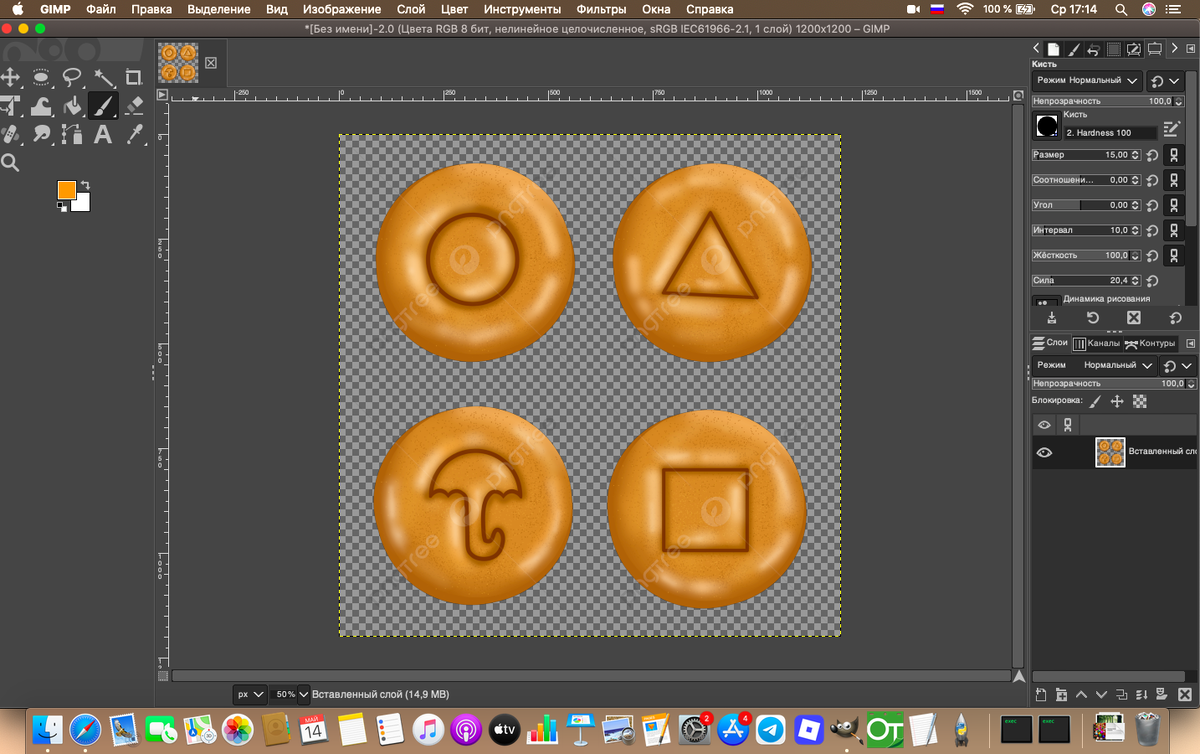Select the Unified Transform tool
The height and width of the screenshot is (754, 1200).
pyautogui.click(x=11, y=105)
